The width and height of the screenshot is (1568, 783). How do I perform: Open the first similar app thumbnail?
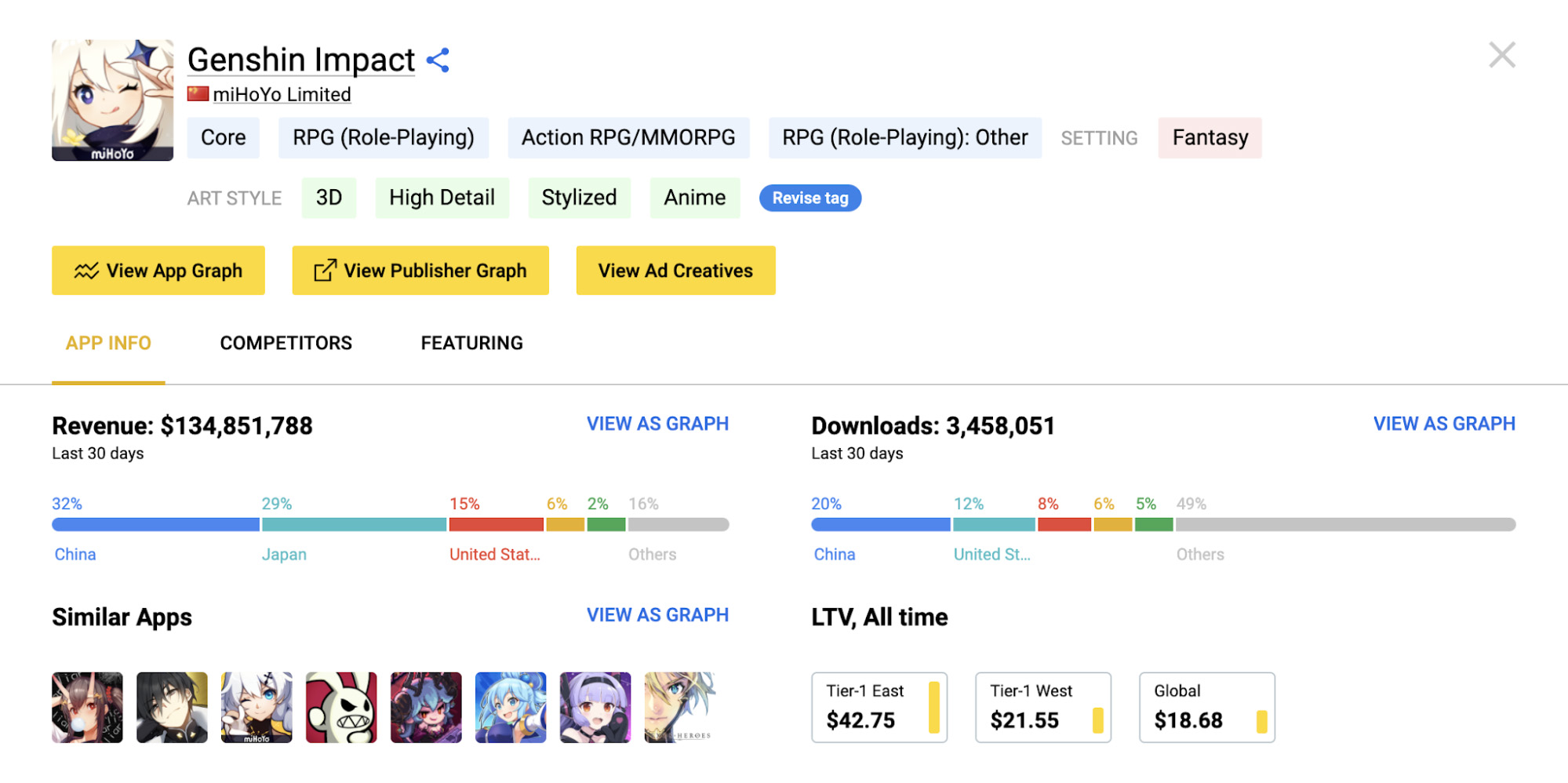(x=87, y=707)
